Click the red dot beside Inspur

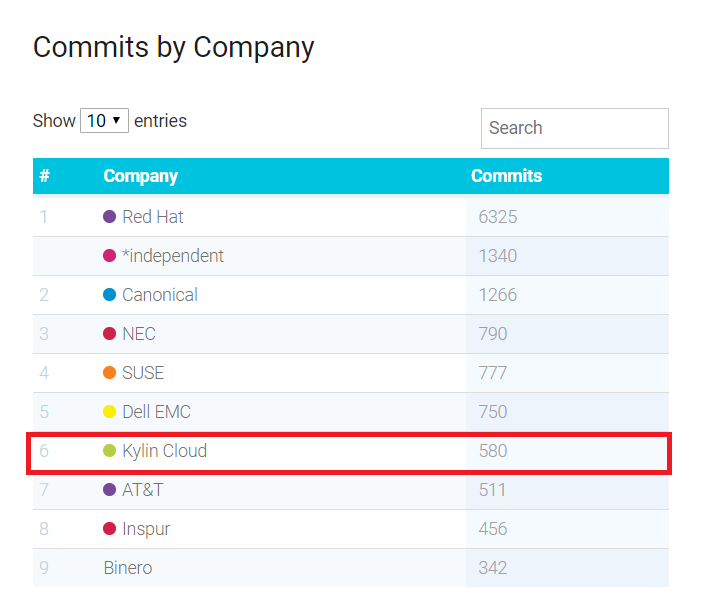pyautogui.click(x=109, y=529)
